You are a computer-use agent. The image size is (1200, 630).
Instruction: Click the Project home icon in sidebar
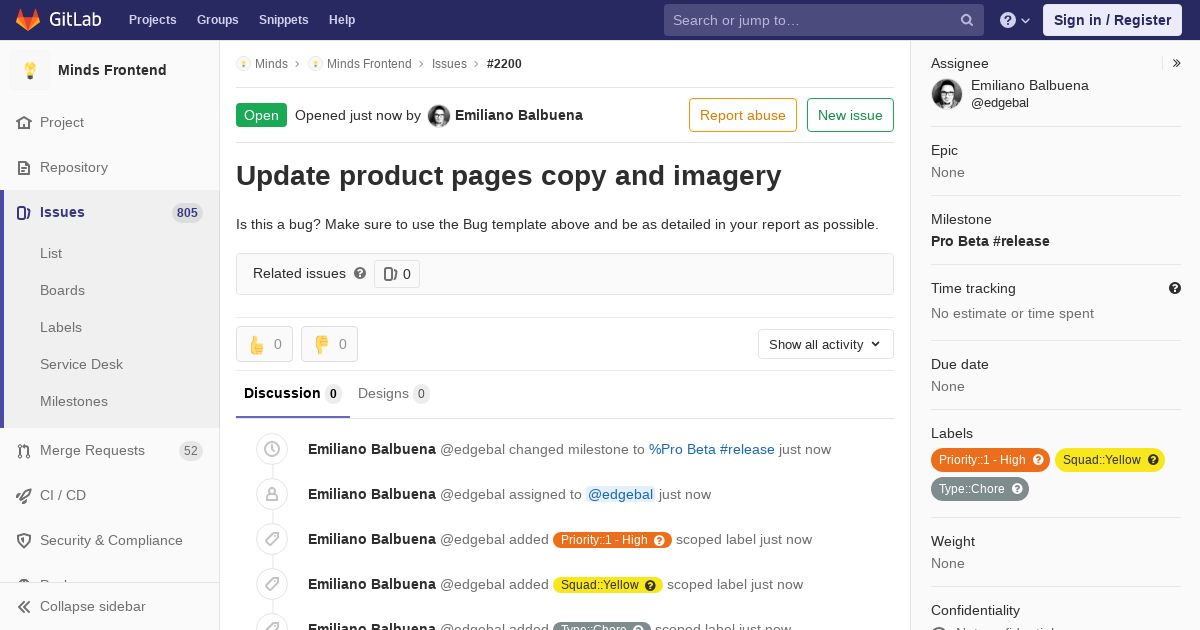tap(24, 123)
